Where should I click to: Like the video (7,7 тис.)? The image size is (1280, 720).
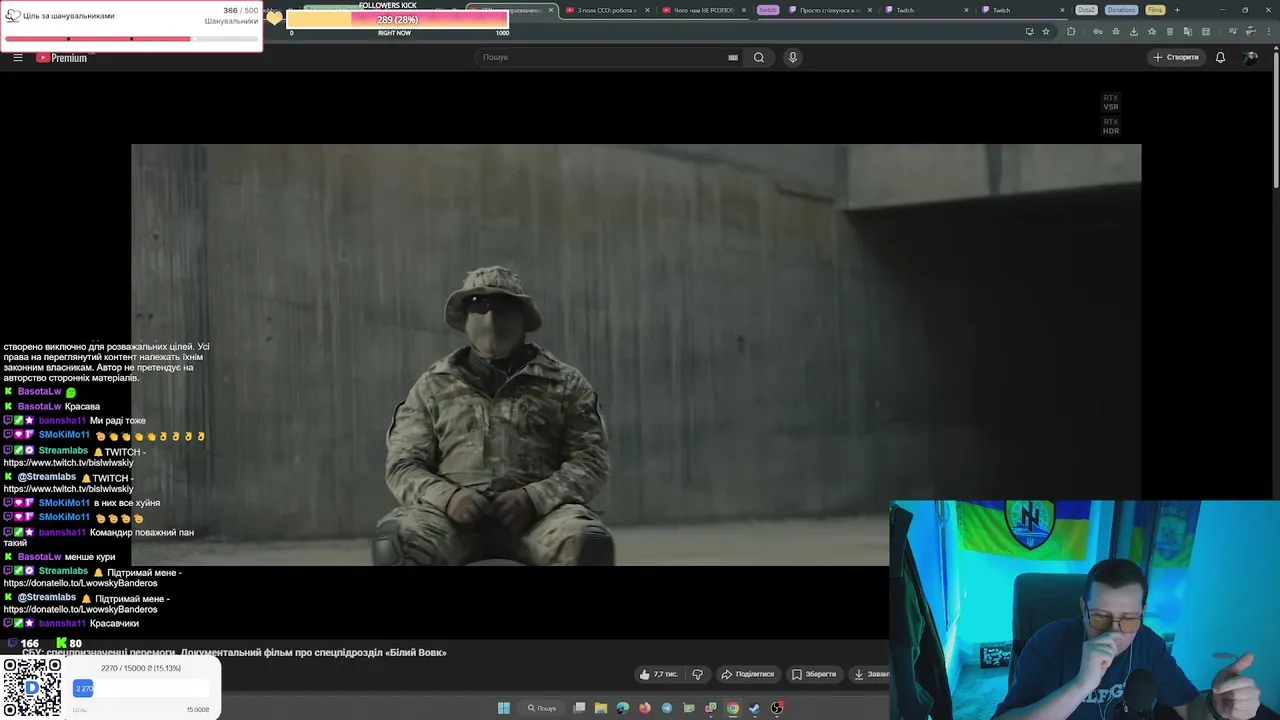click(658, 674)
